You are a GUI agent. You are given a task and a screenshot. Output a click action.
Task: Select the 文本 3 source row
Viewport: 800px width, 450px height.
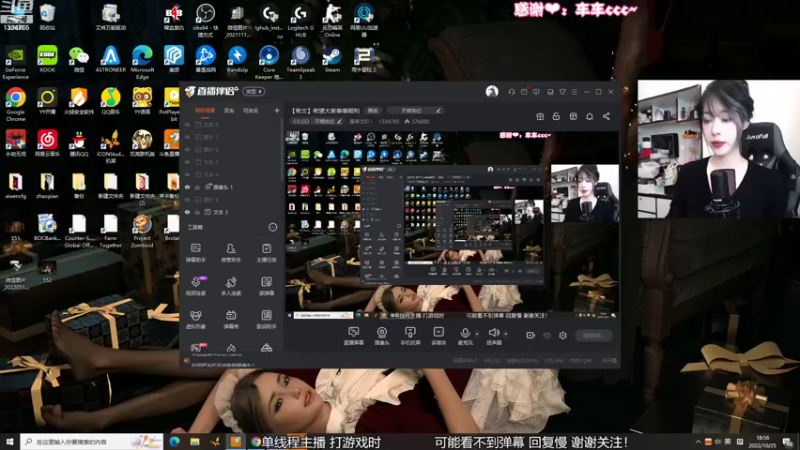[x=231, y=212]
